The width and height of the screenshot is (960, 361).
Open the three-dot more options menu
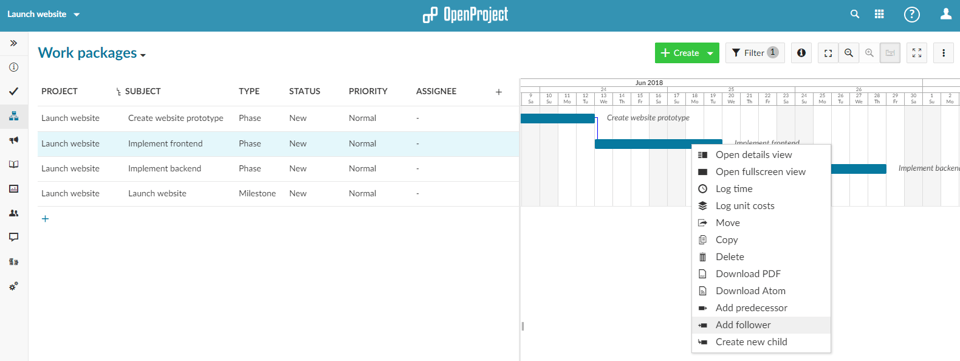click(943, 53)
